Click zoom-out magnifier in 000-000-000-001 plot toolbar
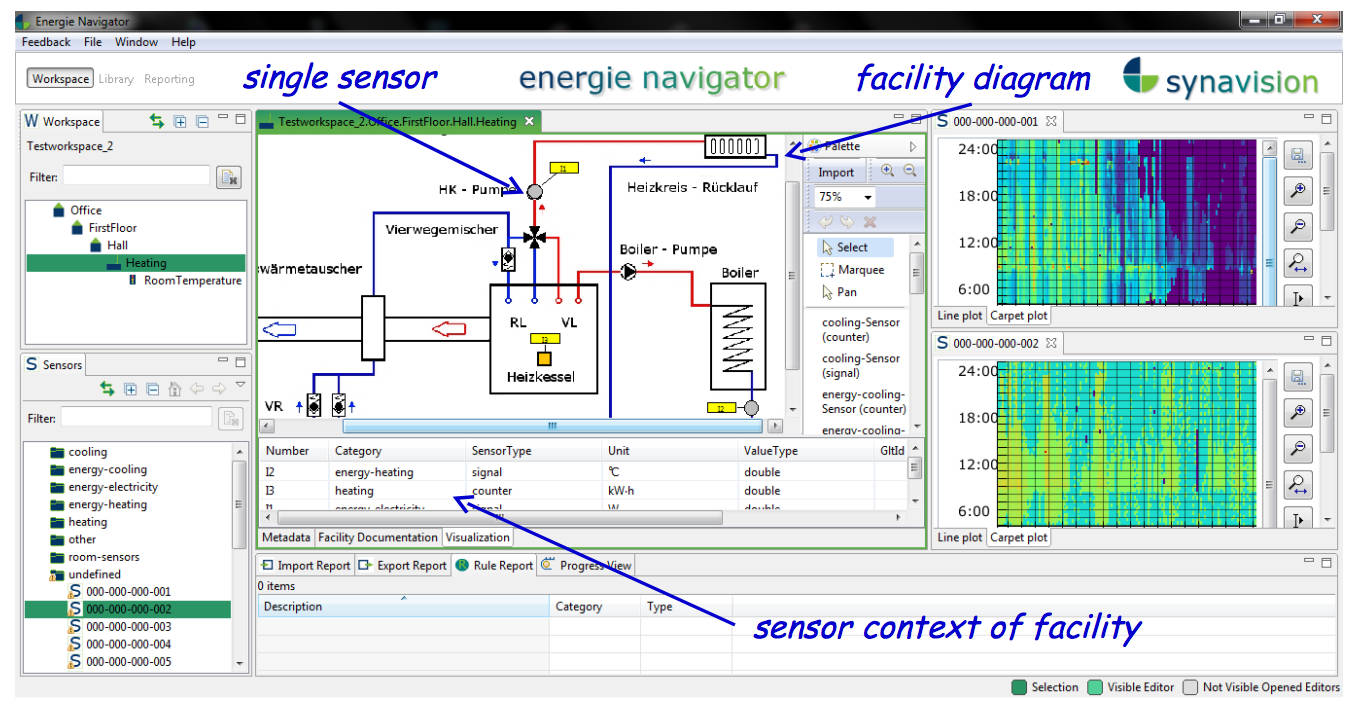 [1298, 227]
